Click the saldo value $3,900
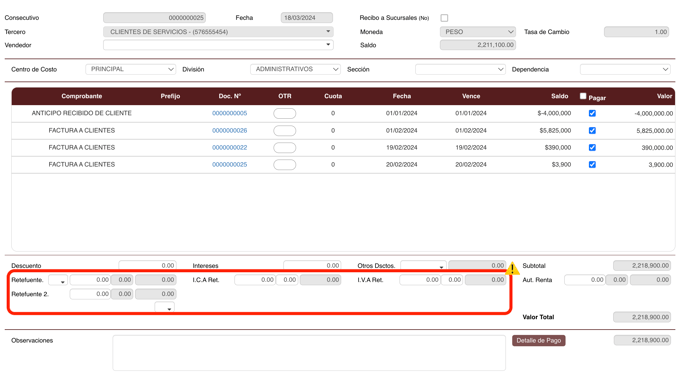This screenshot has width=688, height=379. click(563, 164)
